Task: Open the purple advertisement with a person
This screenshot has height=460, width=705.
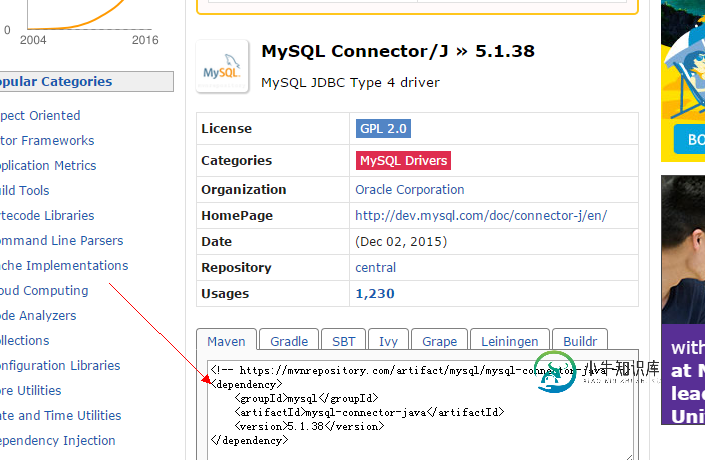Action: click(683, 300)
